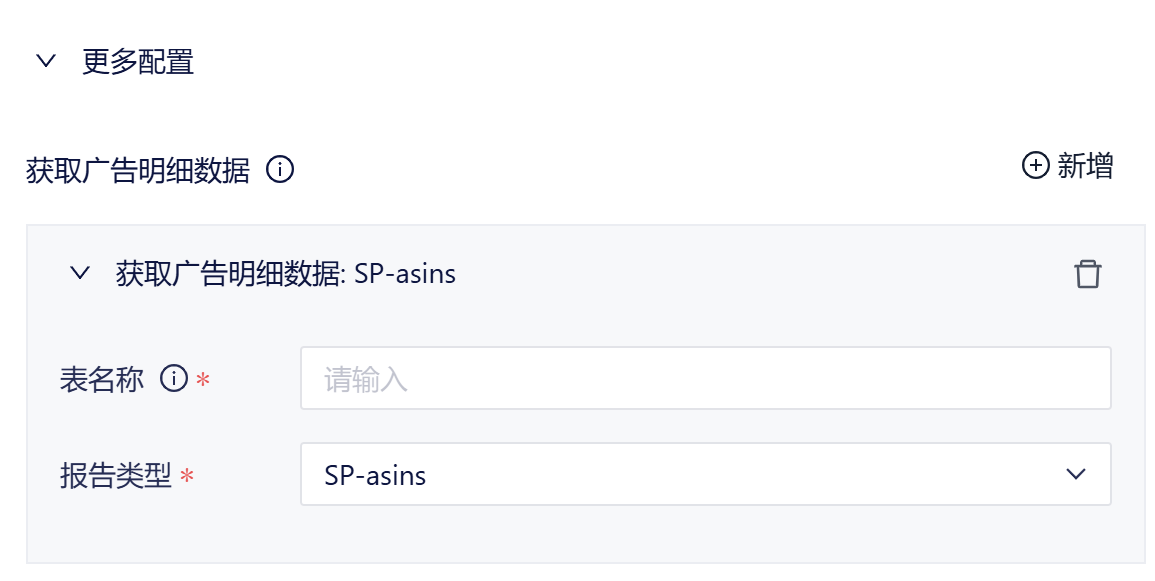Open the 报告类型 dropdown
Screen dimensions: 1155x581
tap(705, 474)
